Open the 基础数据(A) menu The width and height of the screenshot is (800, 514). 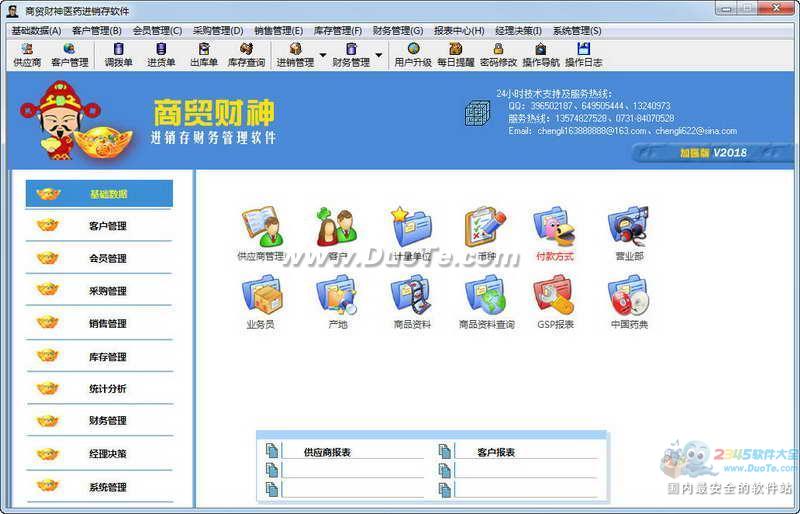pos(36,31)
